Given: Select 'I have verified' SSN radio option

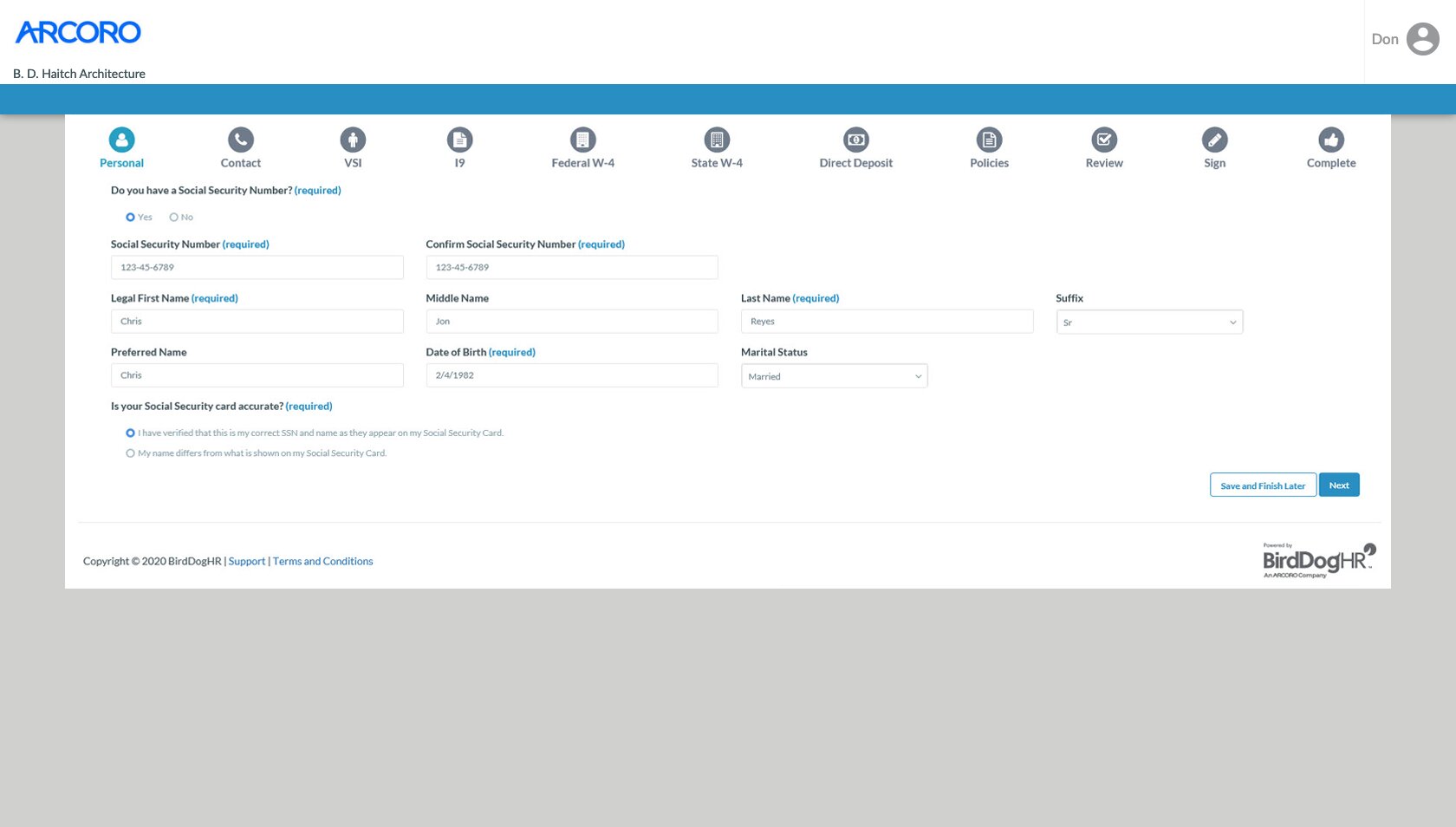Looking at the screenshot, I should point(131,433).
